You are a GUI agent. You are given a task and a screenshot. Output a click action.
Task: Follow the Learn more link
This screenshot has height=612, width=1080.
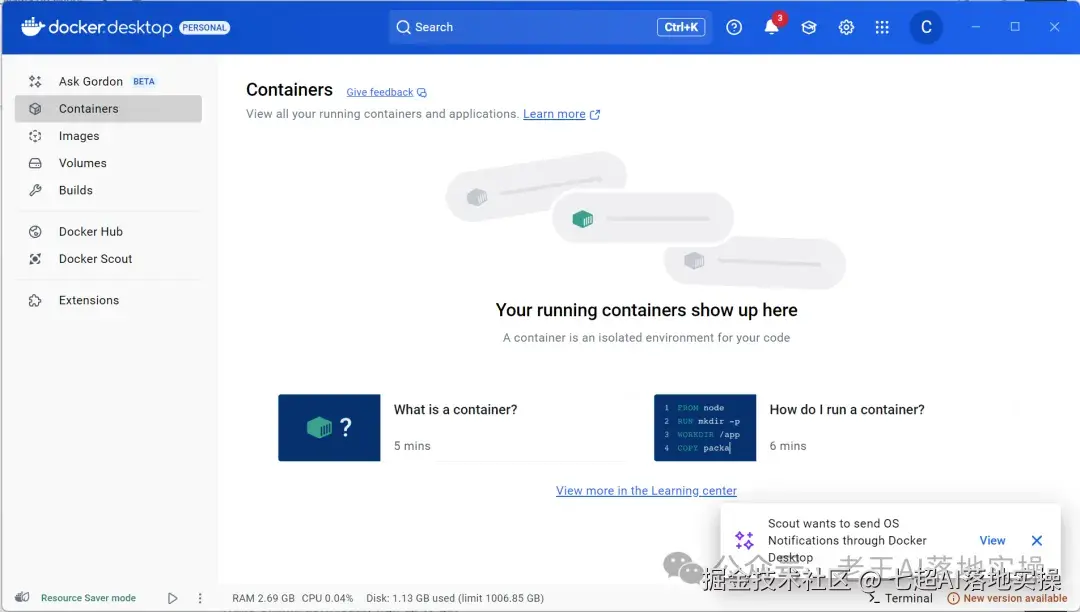point(554,114)
